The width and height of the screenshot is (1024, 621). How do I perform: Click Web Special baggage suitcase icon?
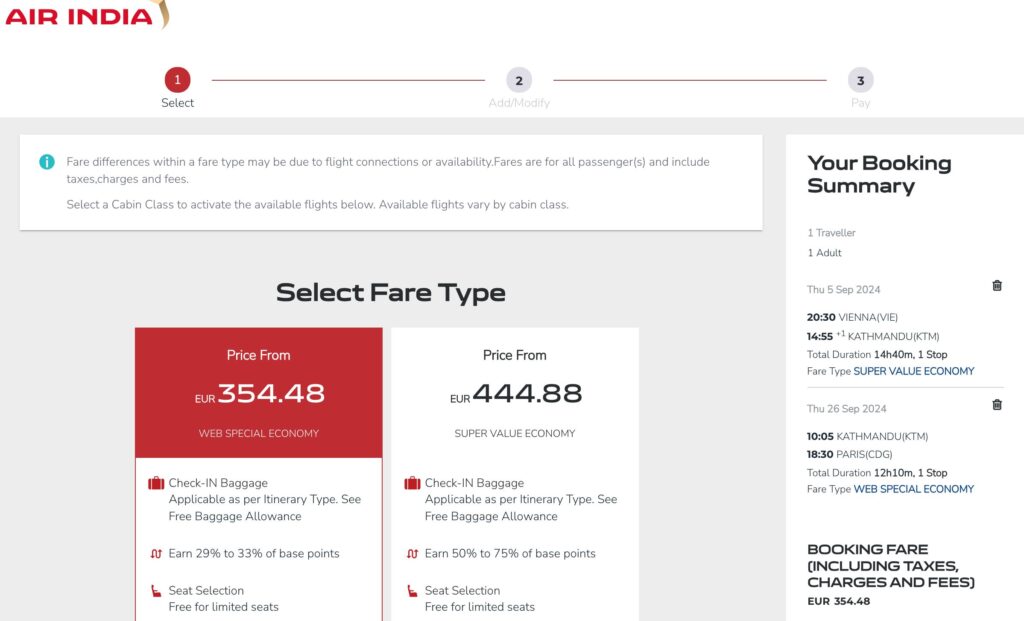pyautogui.click(x=156, y=484)
